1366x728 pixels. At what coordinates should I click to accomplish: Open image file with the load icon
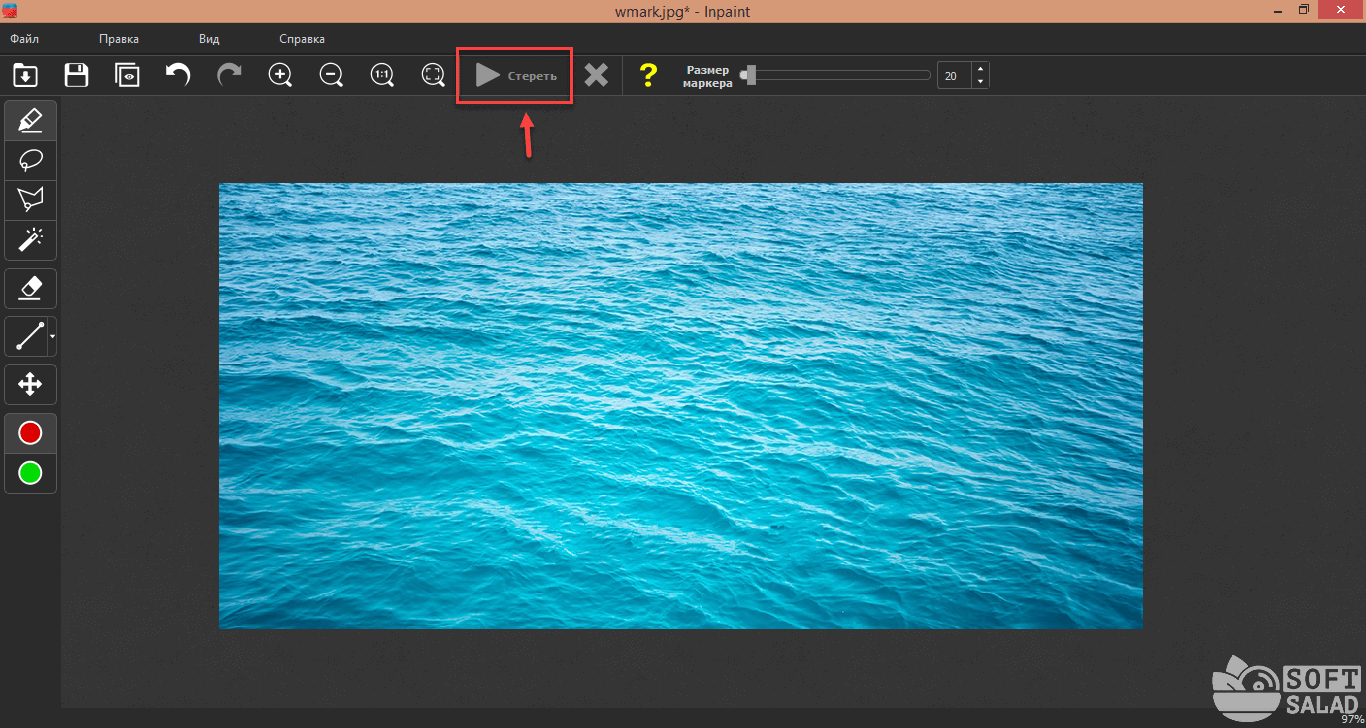coord(25,75)
